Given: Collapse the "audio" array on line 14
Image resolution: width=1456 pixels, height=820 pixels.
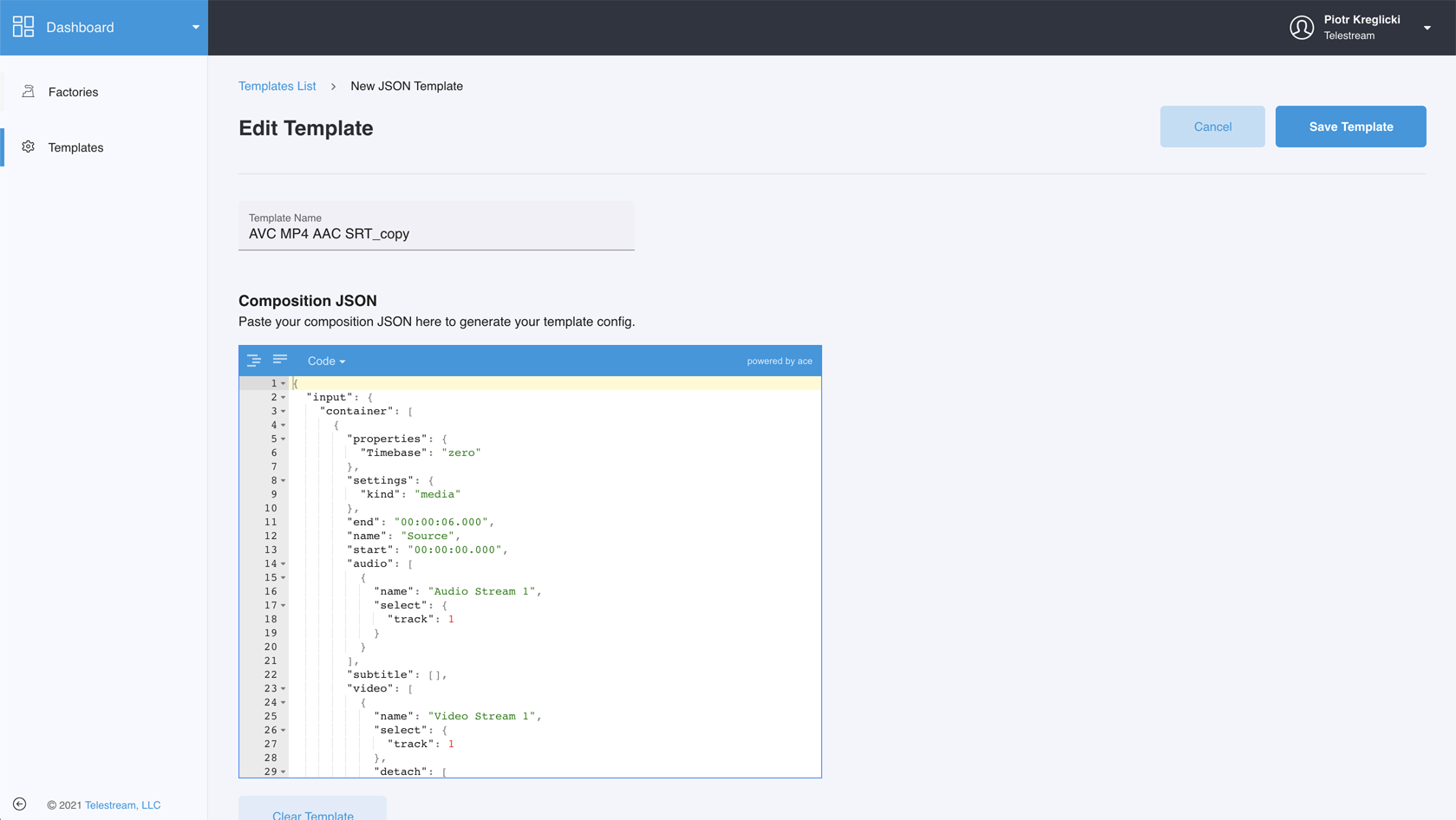Looking at the screenshot, I should tap(284, 563).
